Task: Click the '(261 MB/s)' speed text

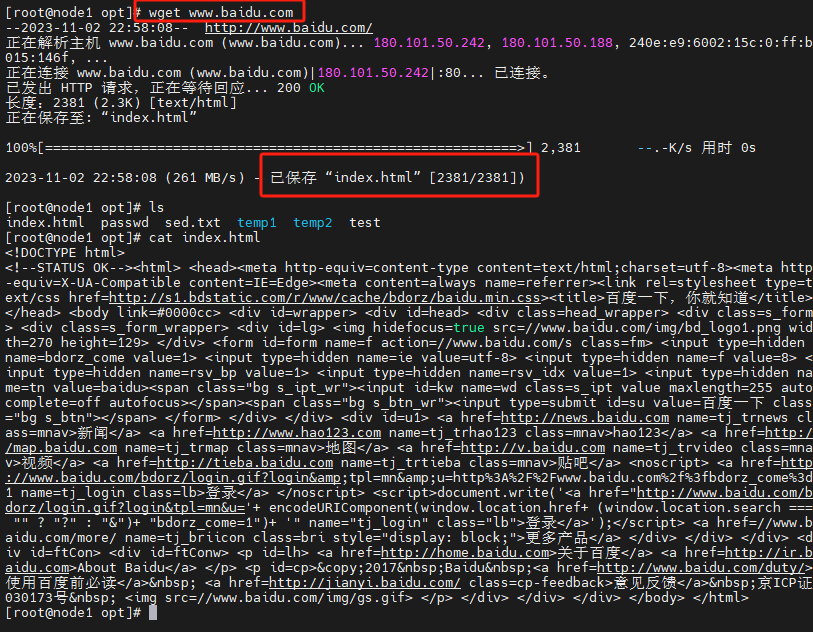Action: tap(205, 178)
